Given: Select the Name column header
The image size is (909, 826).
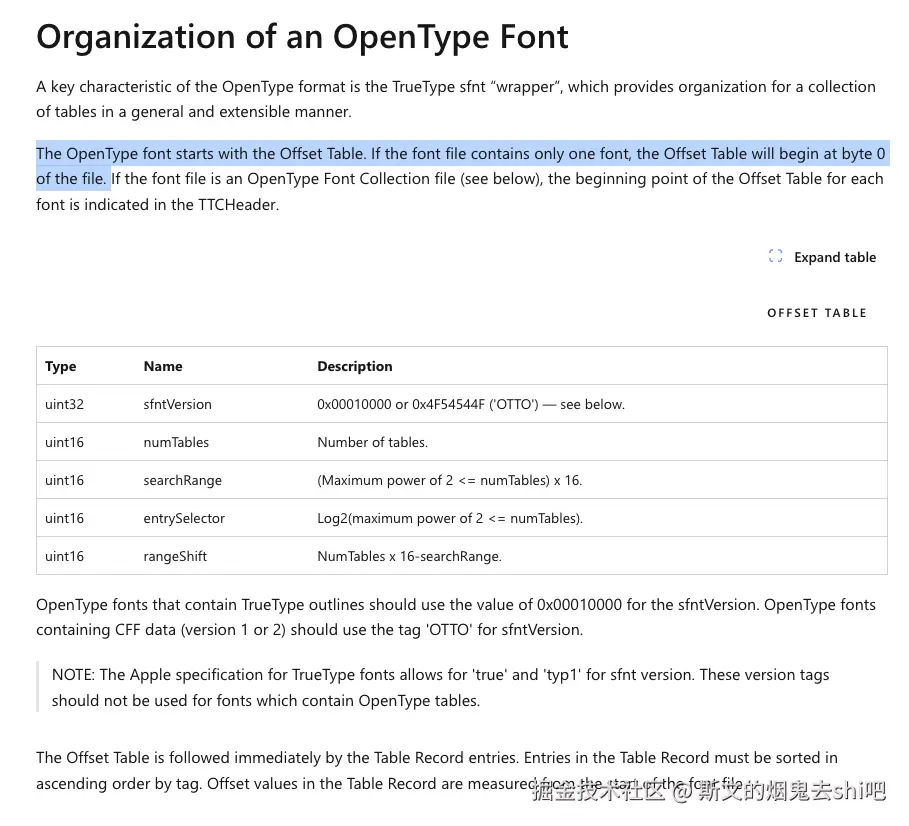Looking at the screenshot, I should (162, 366).
